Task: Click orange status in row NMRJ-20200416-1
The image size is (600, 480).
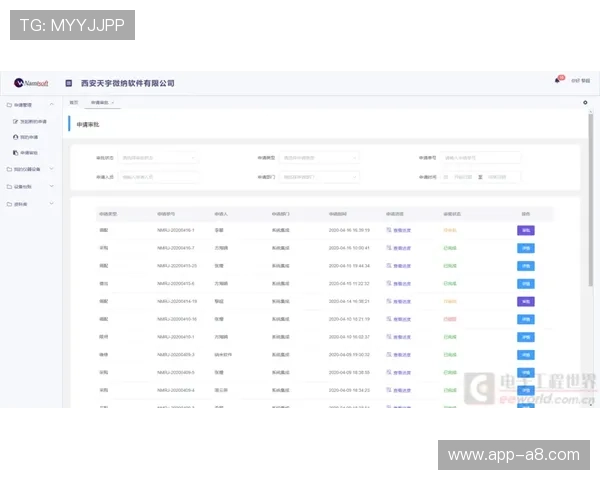Action: coord(450,230)
